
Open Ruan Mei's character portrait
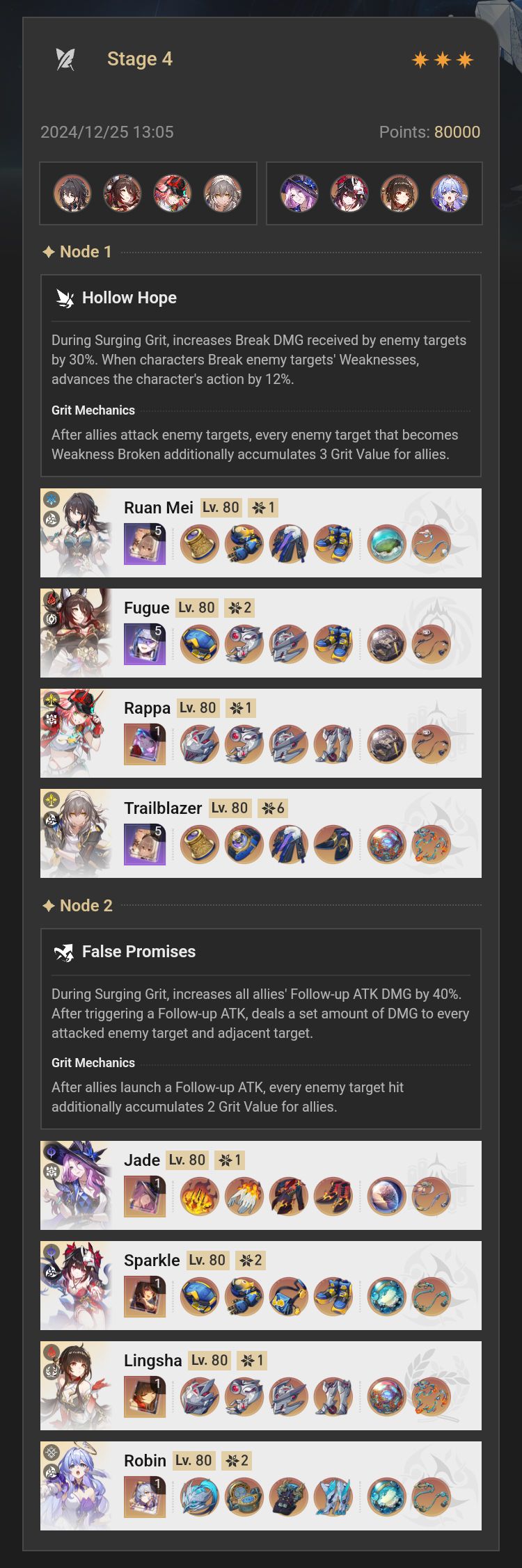[76, 533]
